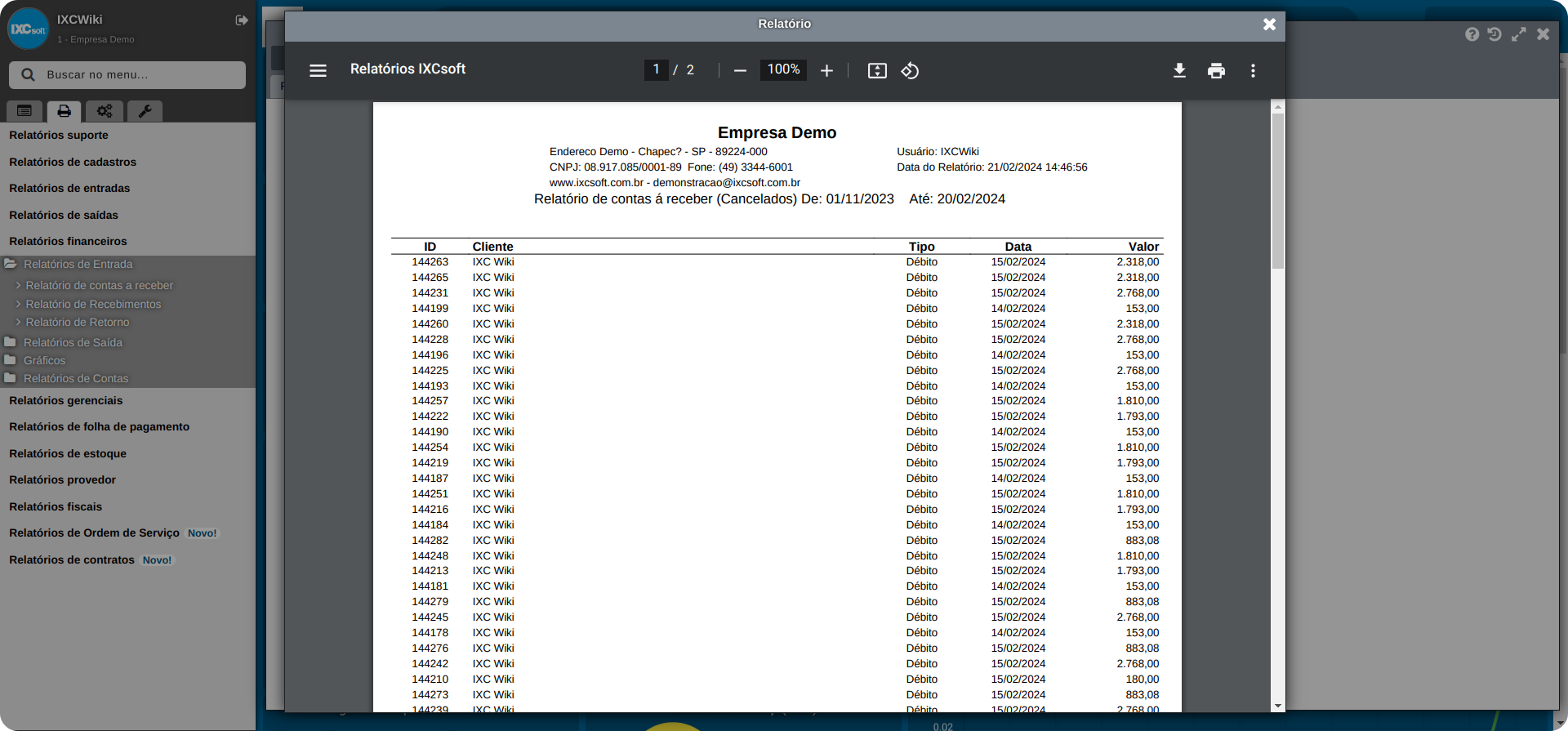Open Relatórios gerenciais menu

point(66,401)
